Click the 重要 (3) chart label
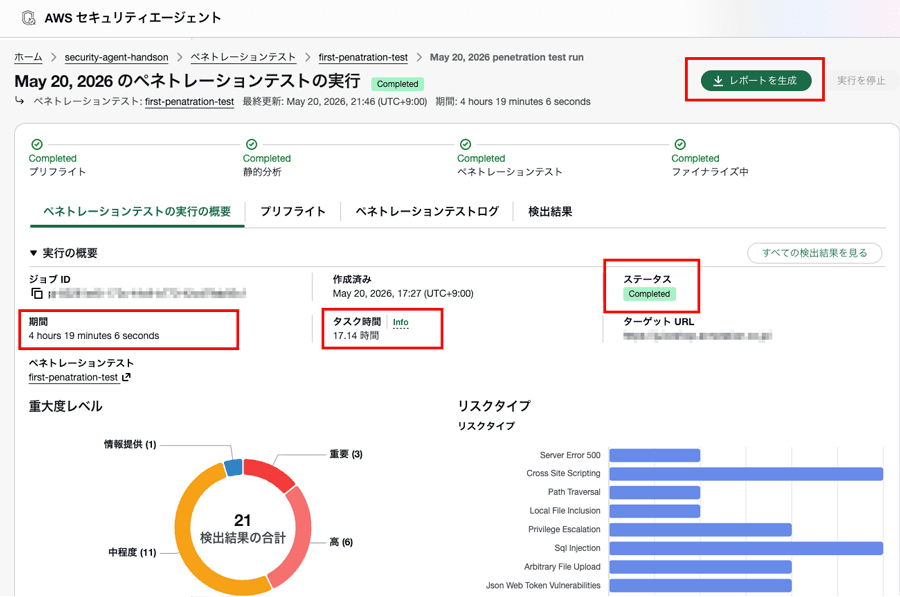The height and width of the screenshot is (597, 900). [x=346, y=454]
